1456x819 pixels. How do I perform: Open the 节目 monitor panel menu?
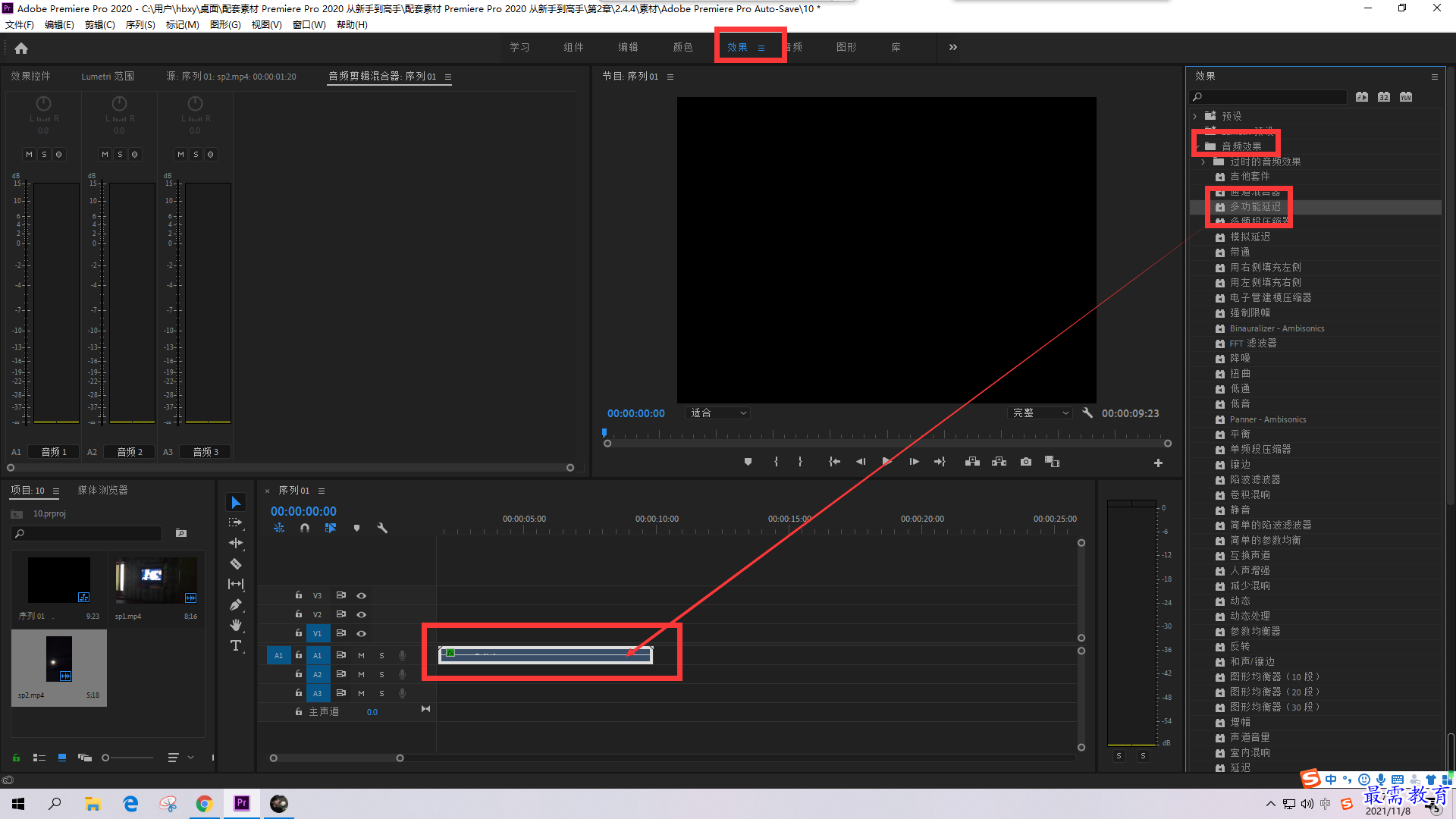pyautogui.click(x=670, y=77)
